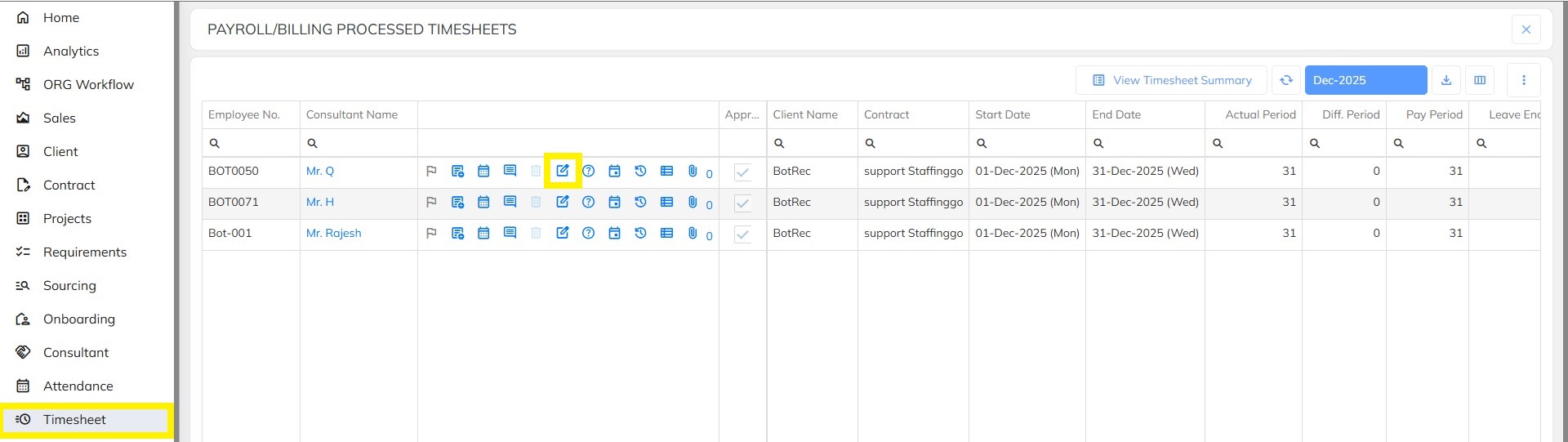The height and width of the screenshot is (442, 1568).
Task: Open the Client Name filter search dropdown
Action: point(780,143)
